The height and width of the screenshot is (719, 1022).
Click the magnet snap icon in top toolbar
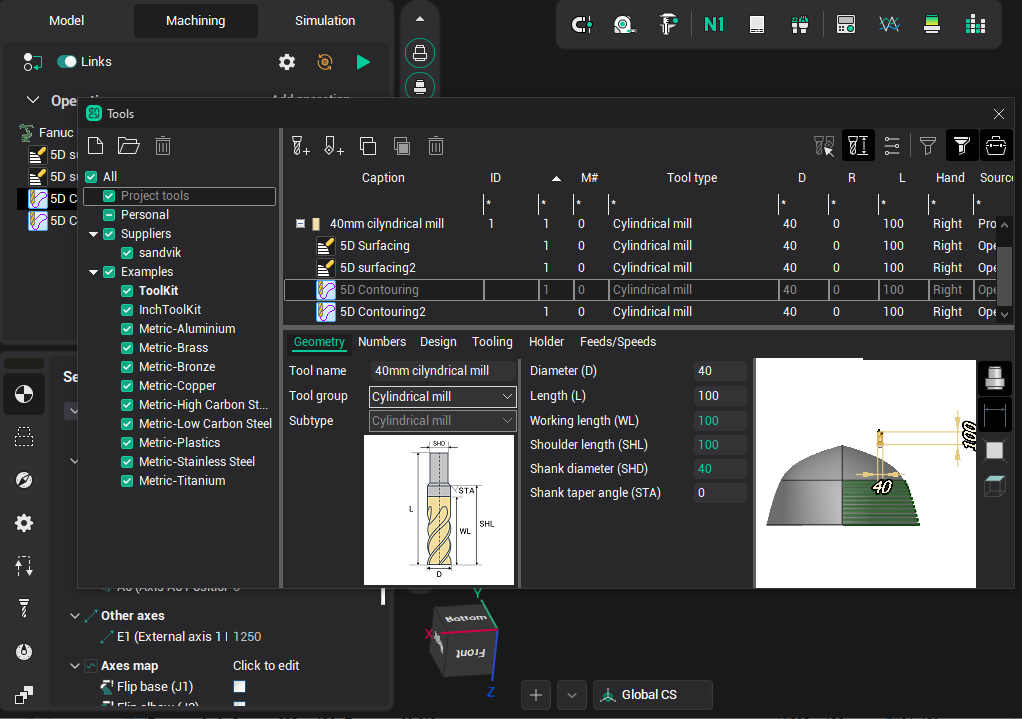[x=581, y=25]
